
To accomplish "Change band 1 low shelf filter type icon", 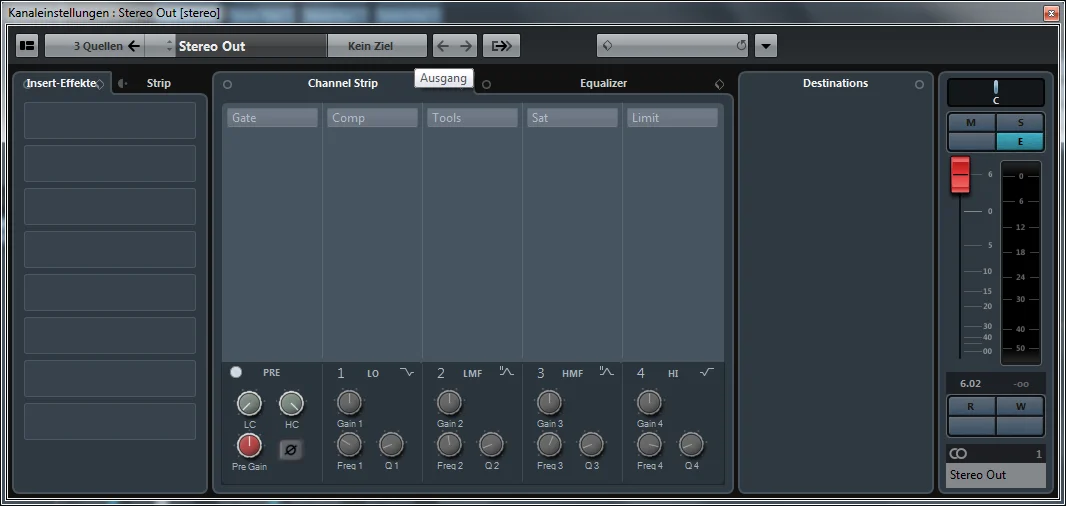I will (407, 372).
